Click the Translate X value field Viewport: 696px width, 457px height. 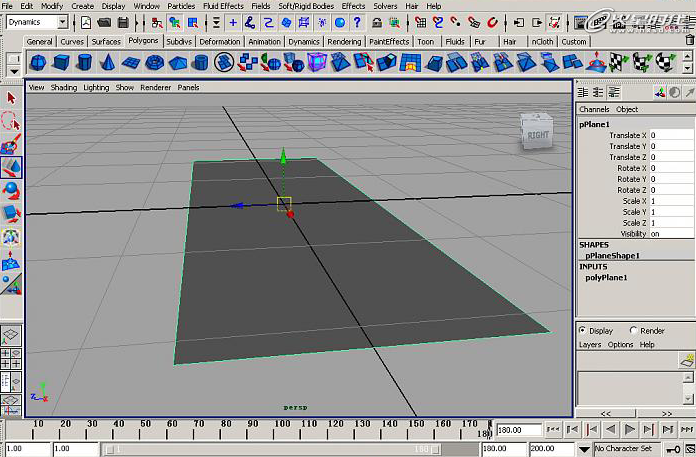[670, 136]
